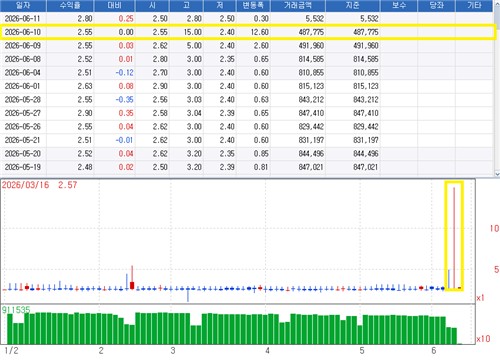Click 거래금액 value 815,123 on 2026-06-01
The height and width of the screenshot is (361, 500).
point(311,86)
